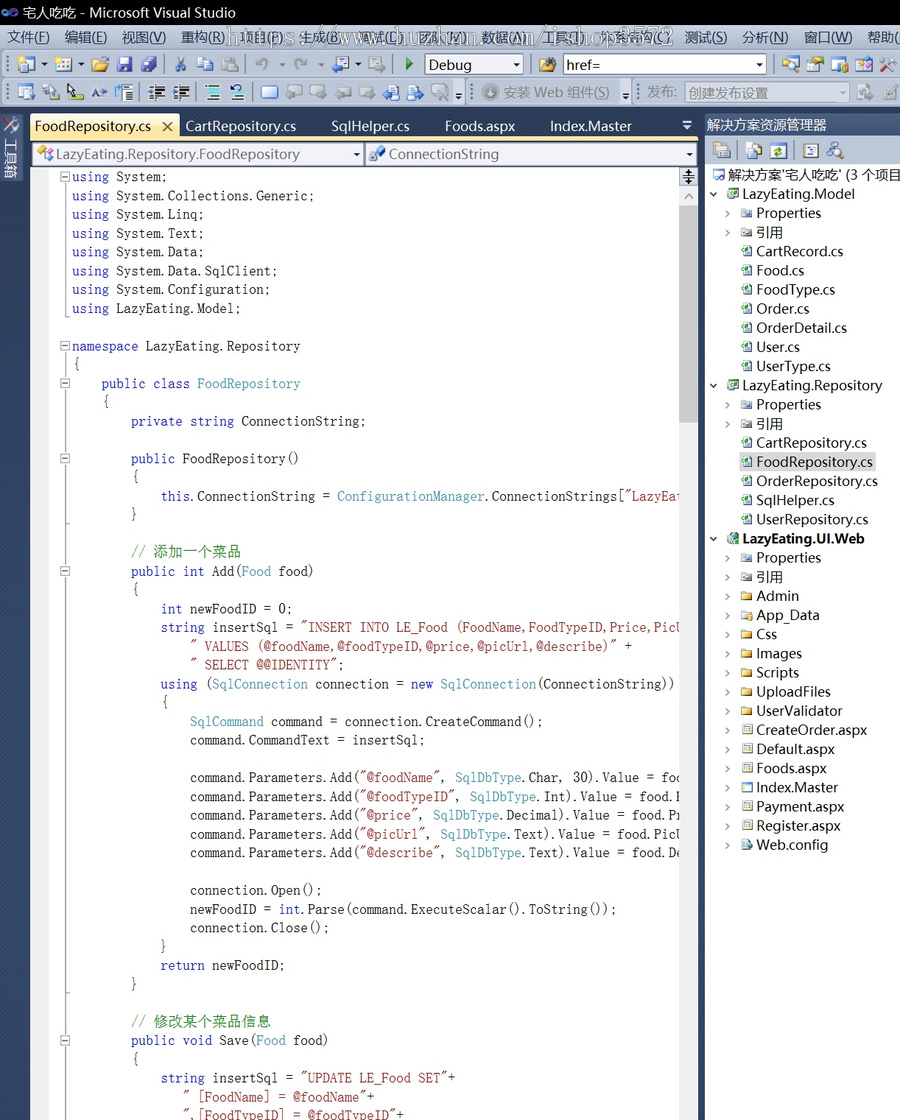Toggle bookmark icon in text editor toolbar

pyautogui.click(x=269, y=92)
